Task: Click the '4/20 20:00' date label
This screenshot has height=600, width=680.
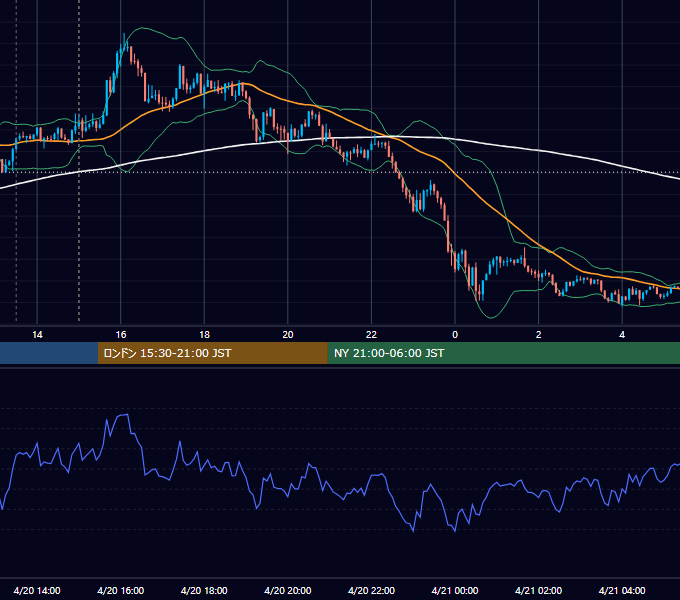Action: click(288, 590)
